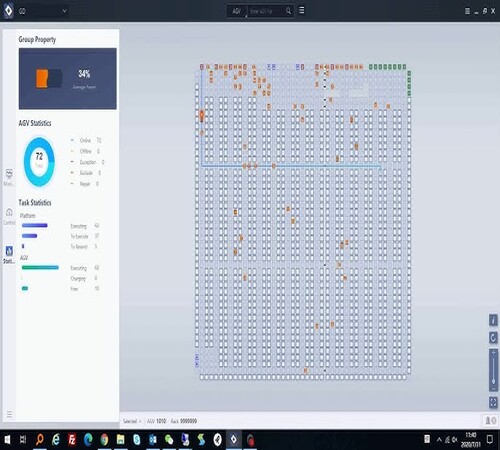Open Google Chrome from the taskbar
500x450 pixels.
104,440
